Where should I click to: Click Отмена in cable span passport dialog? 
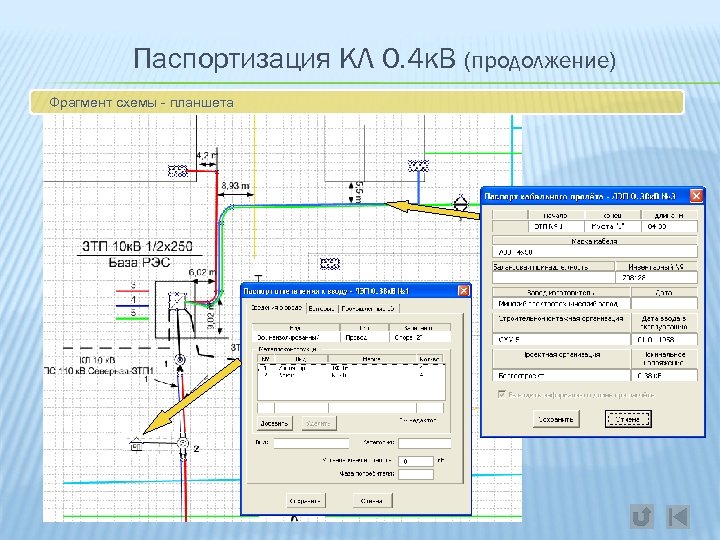[628, 419]
